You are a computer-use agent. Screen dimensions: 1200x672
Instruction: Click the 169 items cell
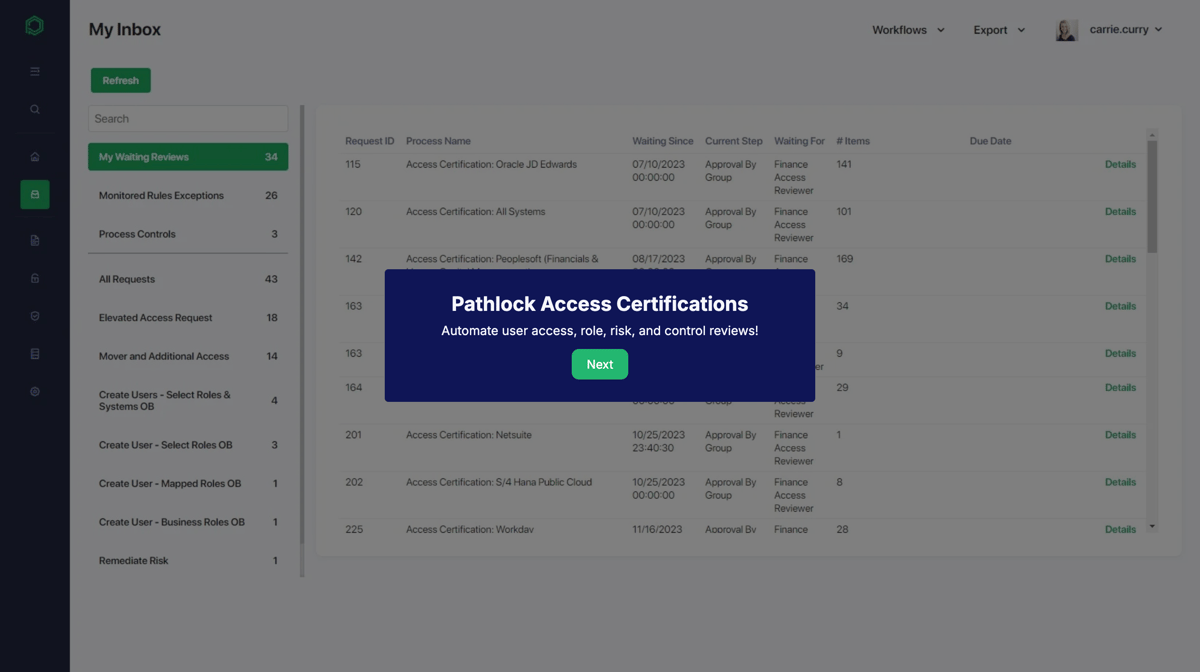(844, 259)
